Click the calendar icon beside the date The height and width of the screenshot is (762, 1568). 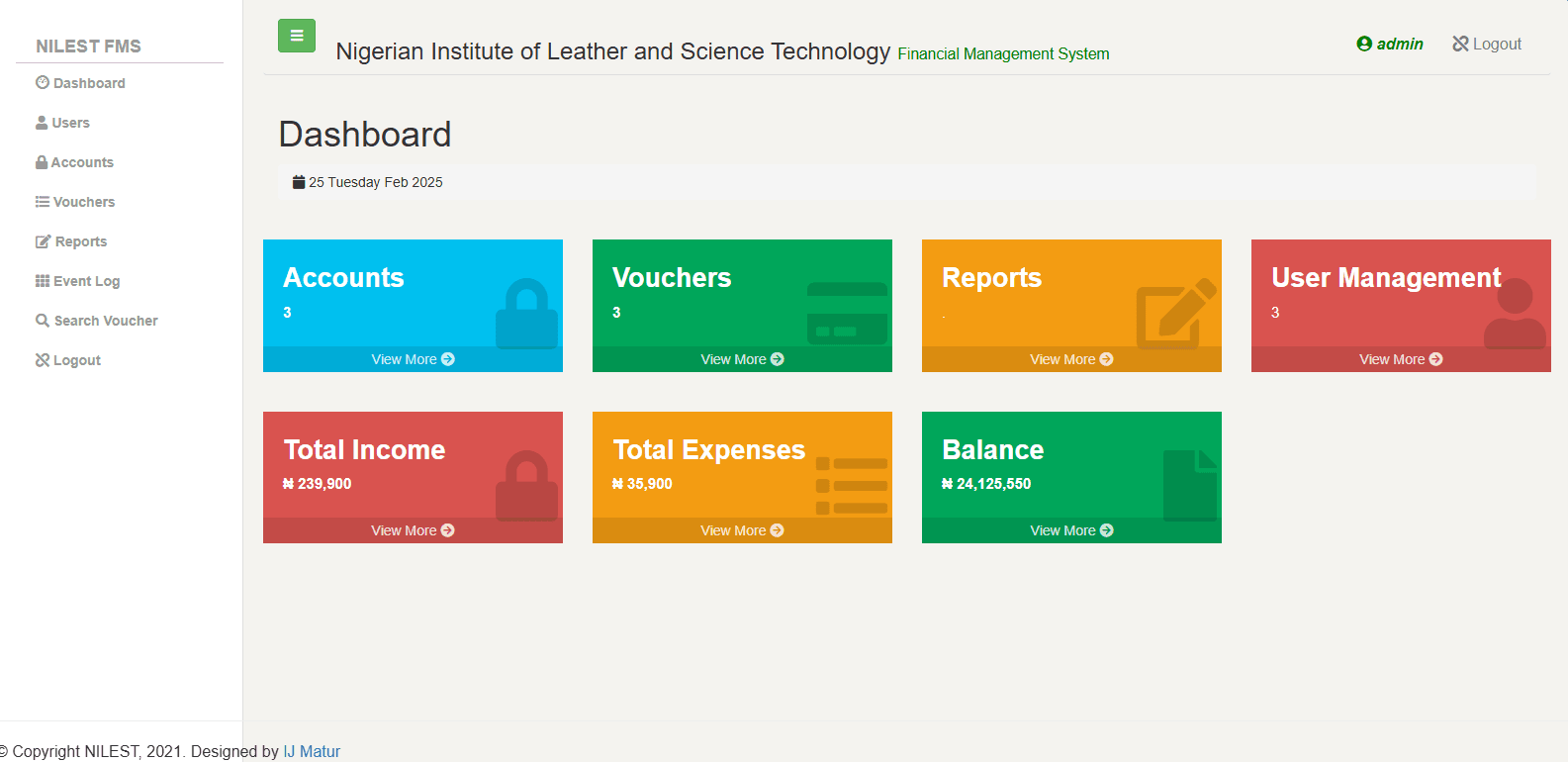(299, 182)
